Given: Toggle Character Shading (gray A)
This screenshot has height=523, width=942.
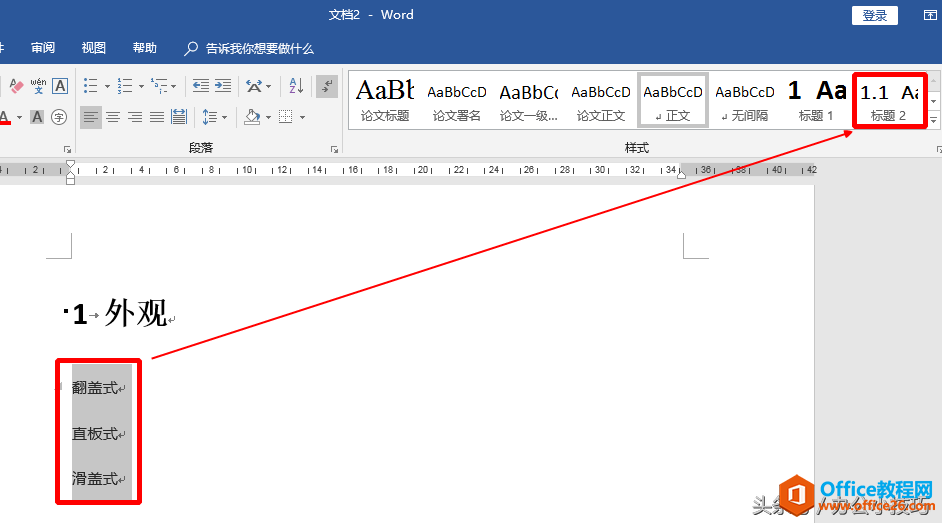Looking at the screenshot, I should point(37,117).
